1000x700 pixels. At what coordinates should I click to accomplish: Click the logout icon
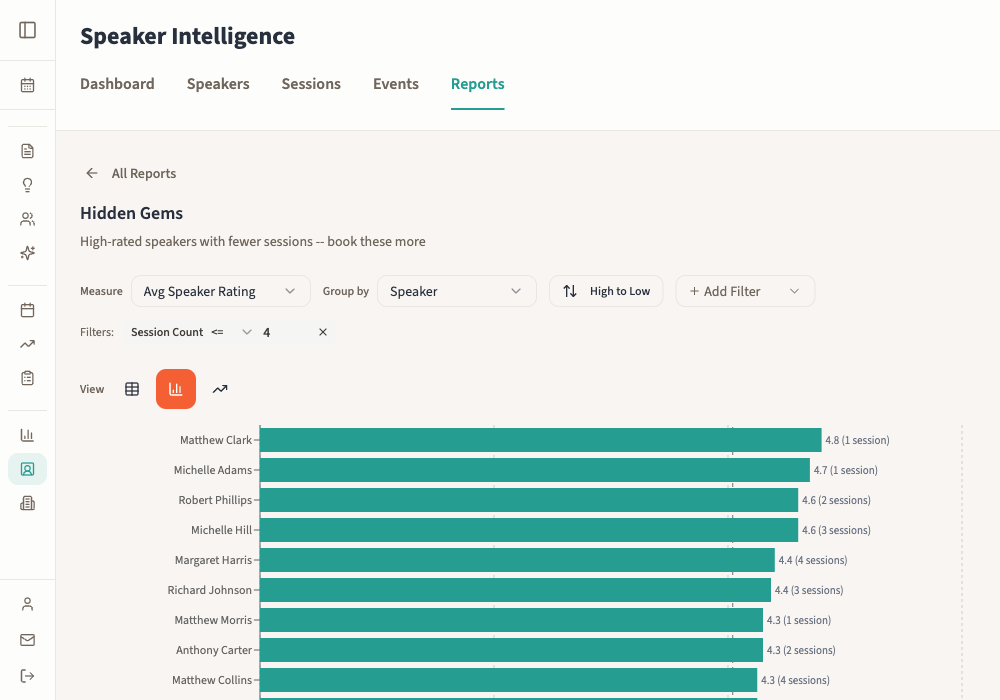[27, 676]
